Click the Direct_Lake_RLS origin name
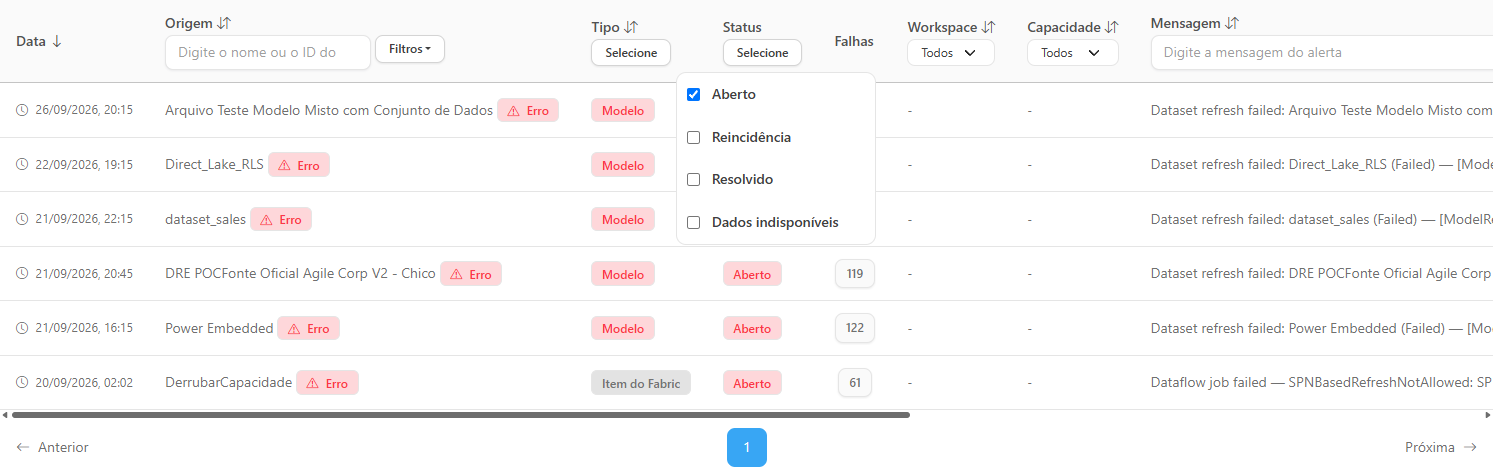Screen dimensions: 1493x468 click(214, 164)
